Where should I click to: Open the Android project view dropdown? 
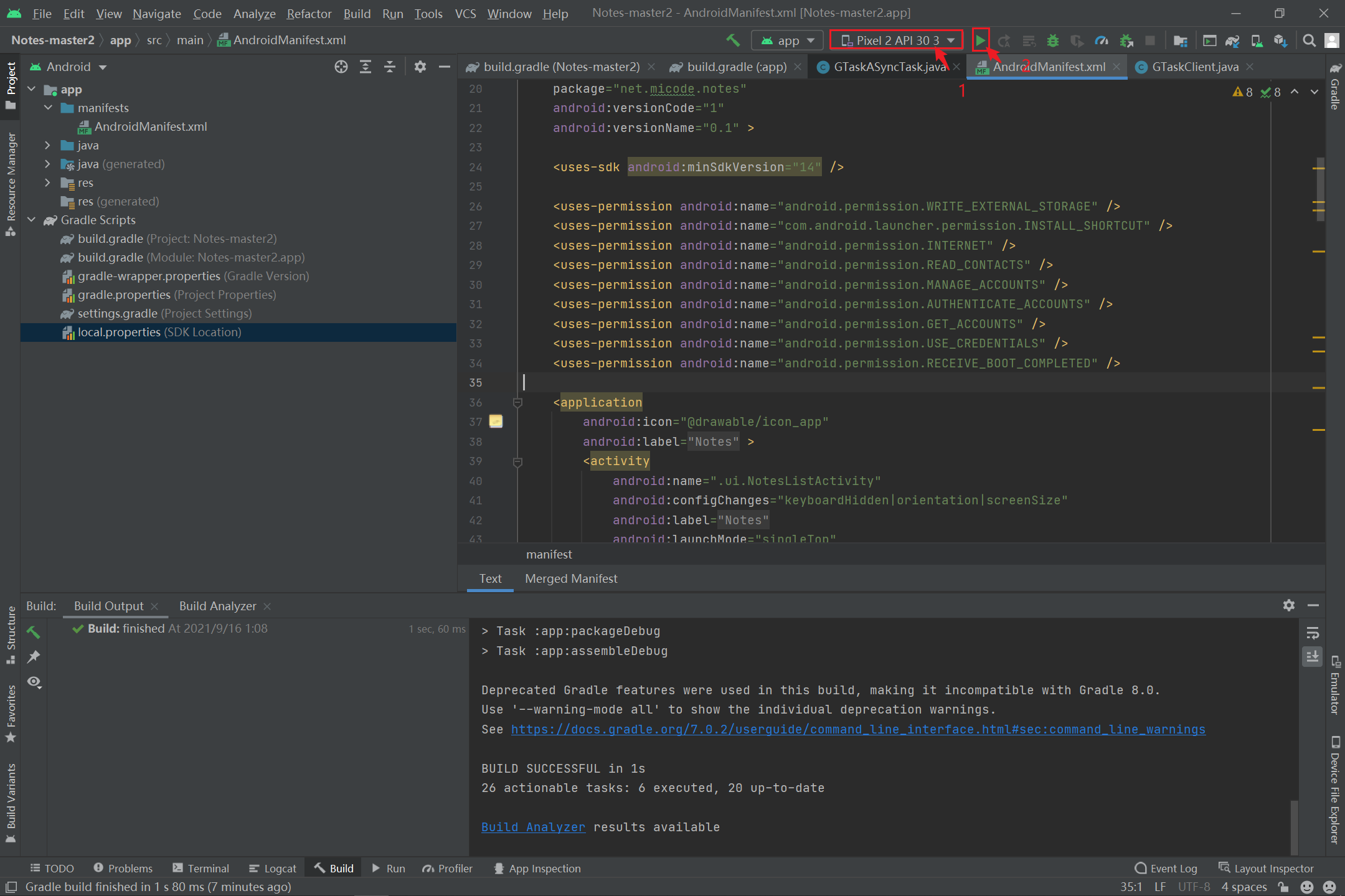tap(69, 67)
